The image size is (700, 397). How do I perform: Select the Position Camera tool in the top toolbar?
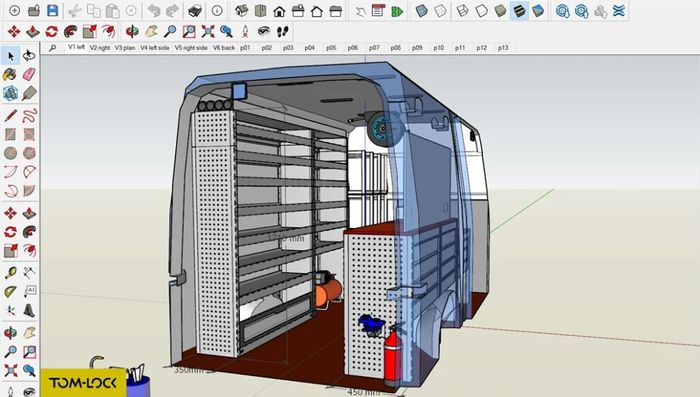point(245,31)
